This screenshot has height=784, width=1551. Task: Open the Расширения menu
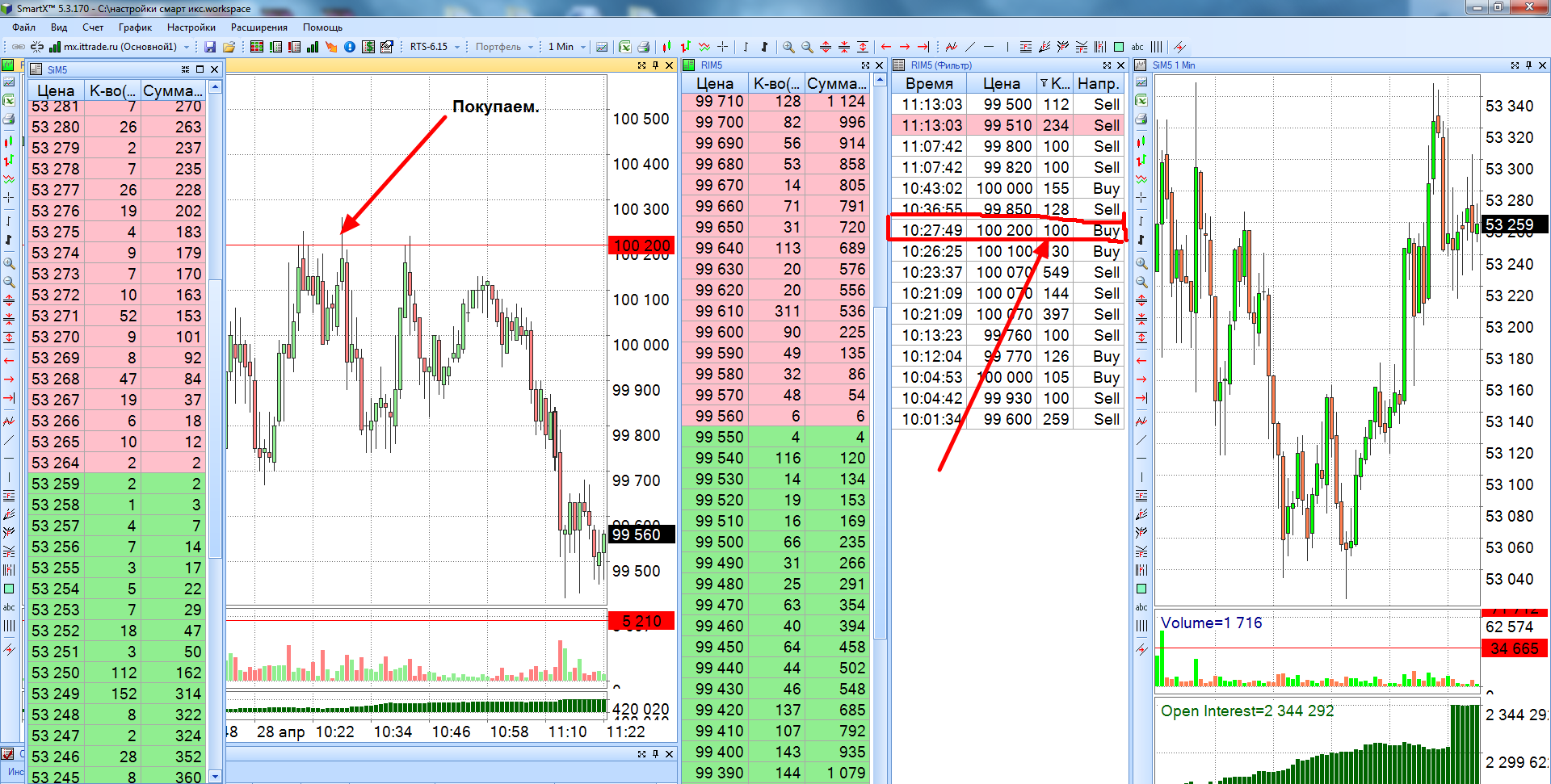(259, 27)
